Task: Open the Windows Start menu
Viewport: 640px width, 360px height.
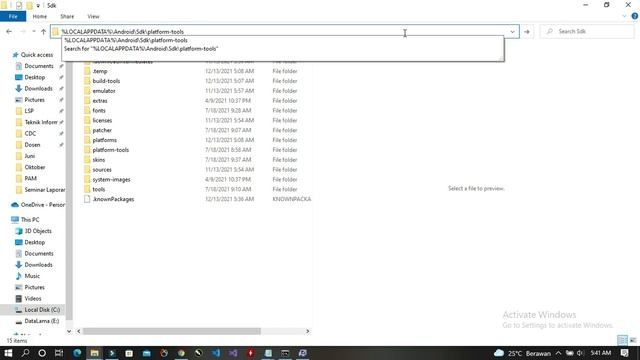Action: 8,353
